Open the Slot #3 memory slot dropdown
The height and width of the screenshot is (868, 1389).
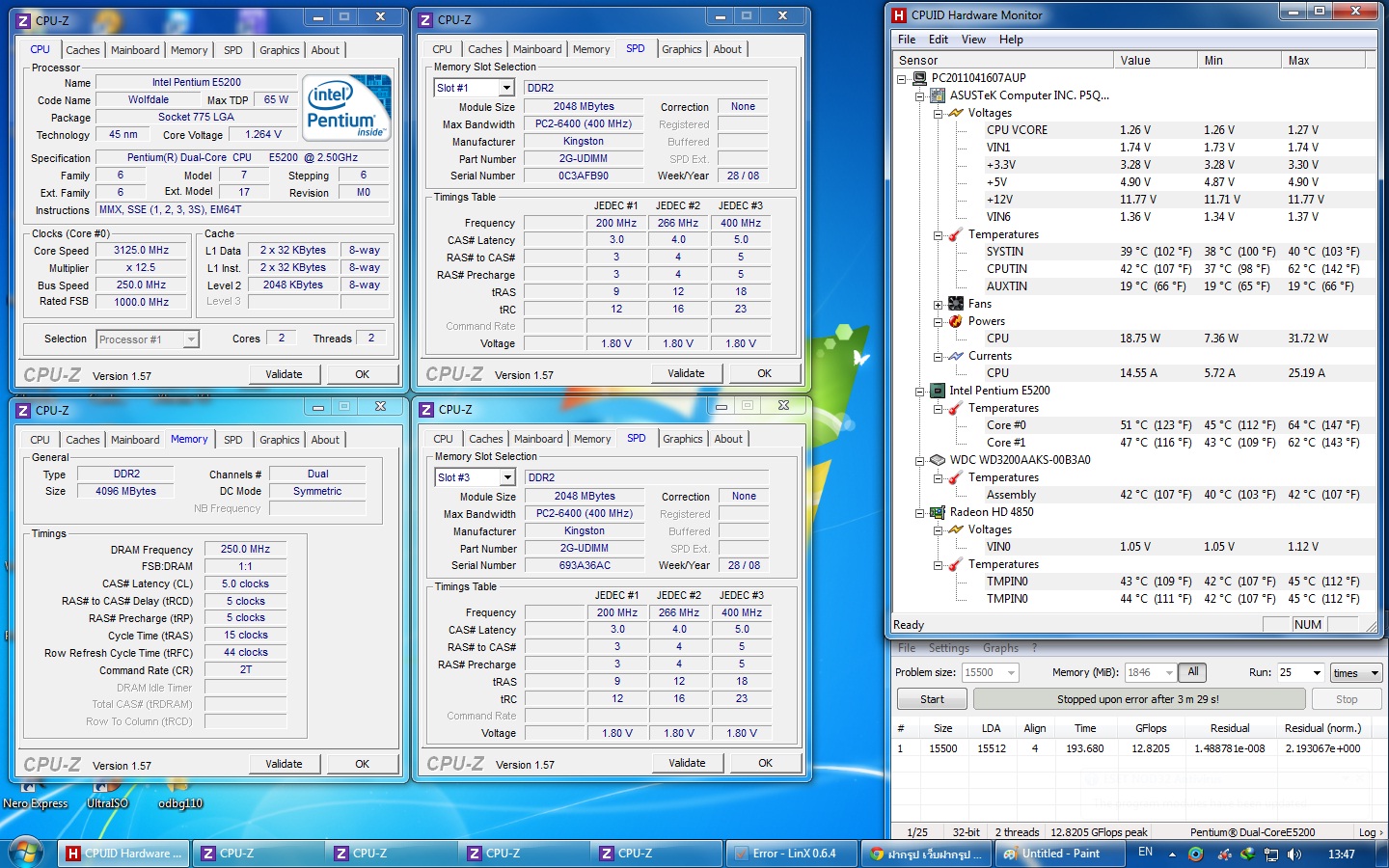coord(506,477)
